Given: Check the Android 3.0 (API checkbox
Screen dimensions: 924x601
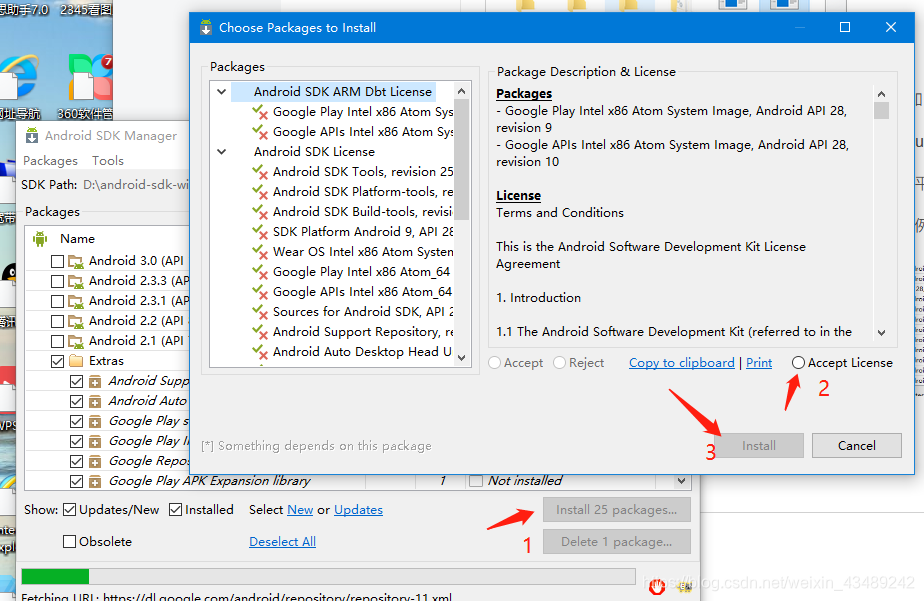Looking at the screenshot, I should (57, 261).
